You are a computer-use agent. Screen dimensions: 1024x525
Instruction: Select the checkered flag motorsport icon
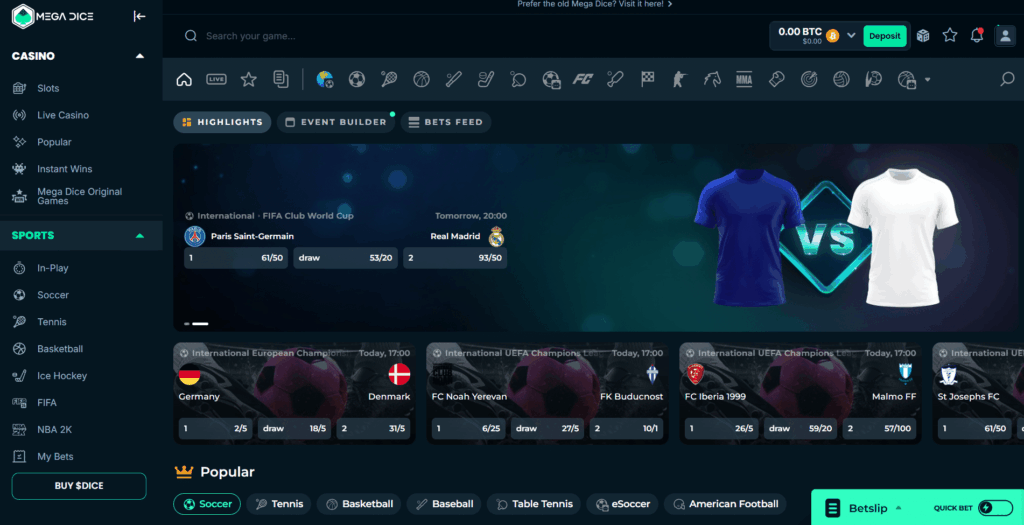click(x=647, y=80)
